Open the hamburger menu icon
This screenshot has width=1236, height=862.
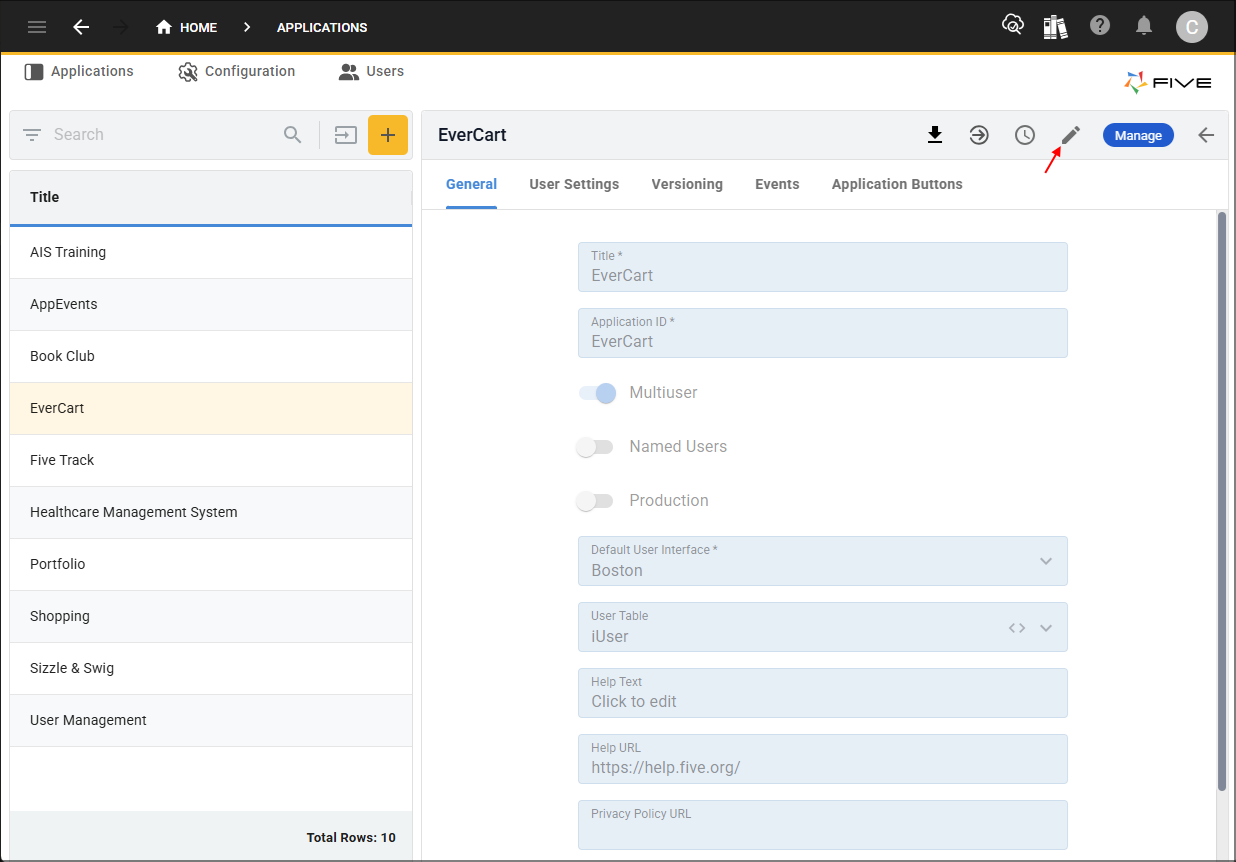point(37,27)
